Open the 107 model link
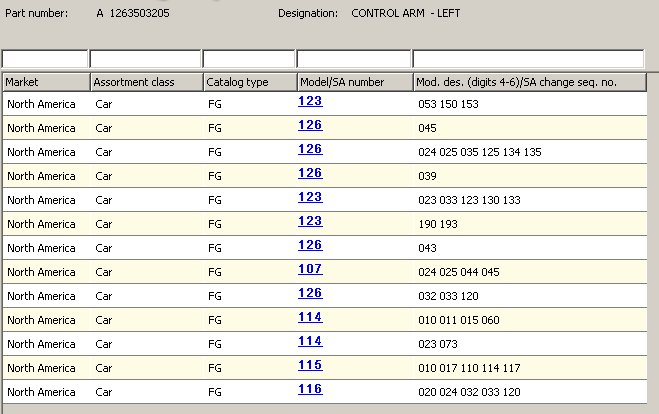Screen dimensions: 659x414 click(x=310, y=269)
